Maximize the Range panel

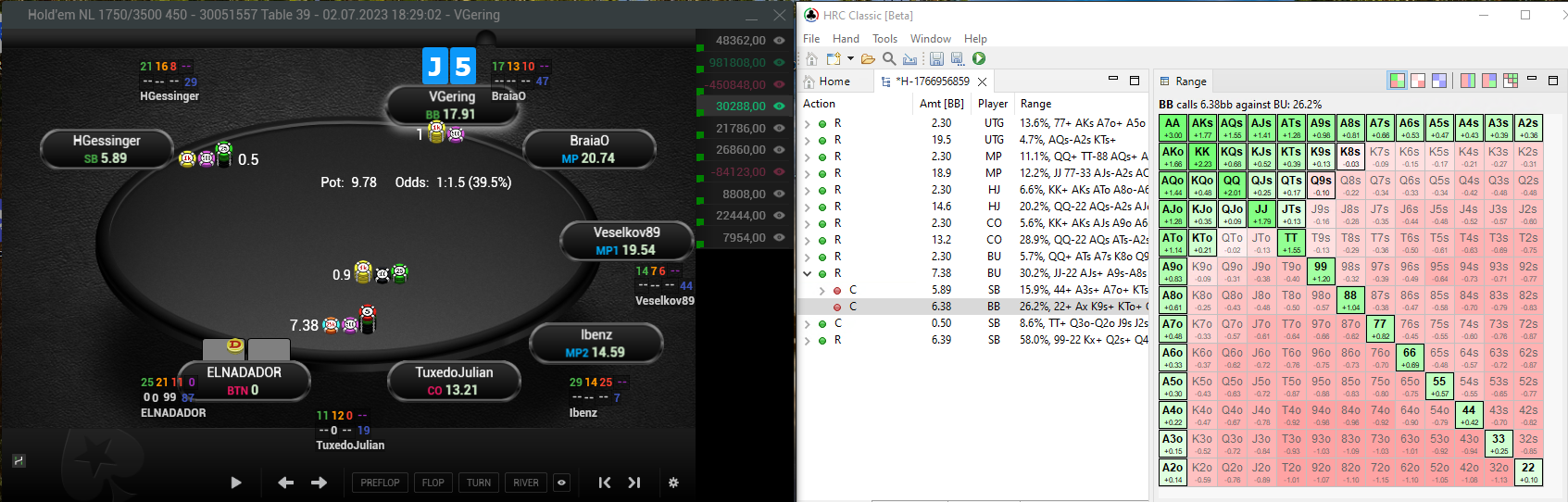1553,81
